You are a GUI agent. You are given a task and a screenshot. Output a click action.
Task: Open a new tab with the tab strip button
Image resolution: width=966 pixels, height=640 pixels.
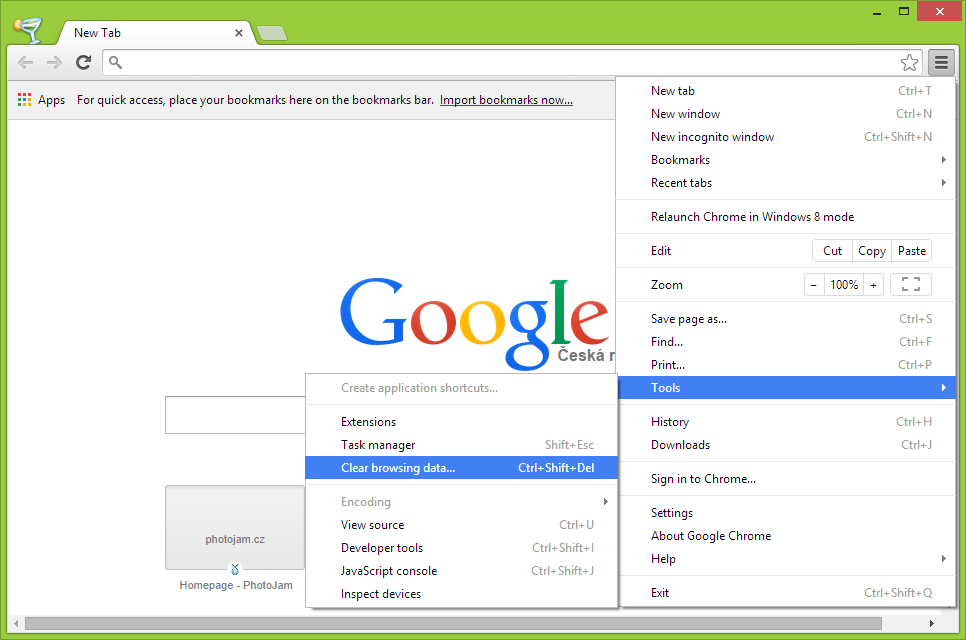(x=272, y=33)
